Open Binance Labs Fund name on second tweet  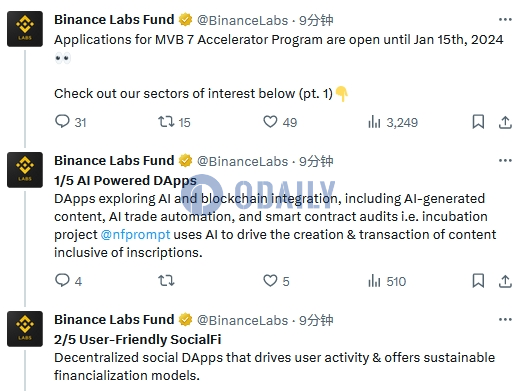[x=114, y=161]
